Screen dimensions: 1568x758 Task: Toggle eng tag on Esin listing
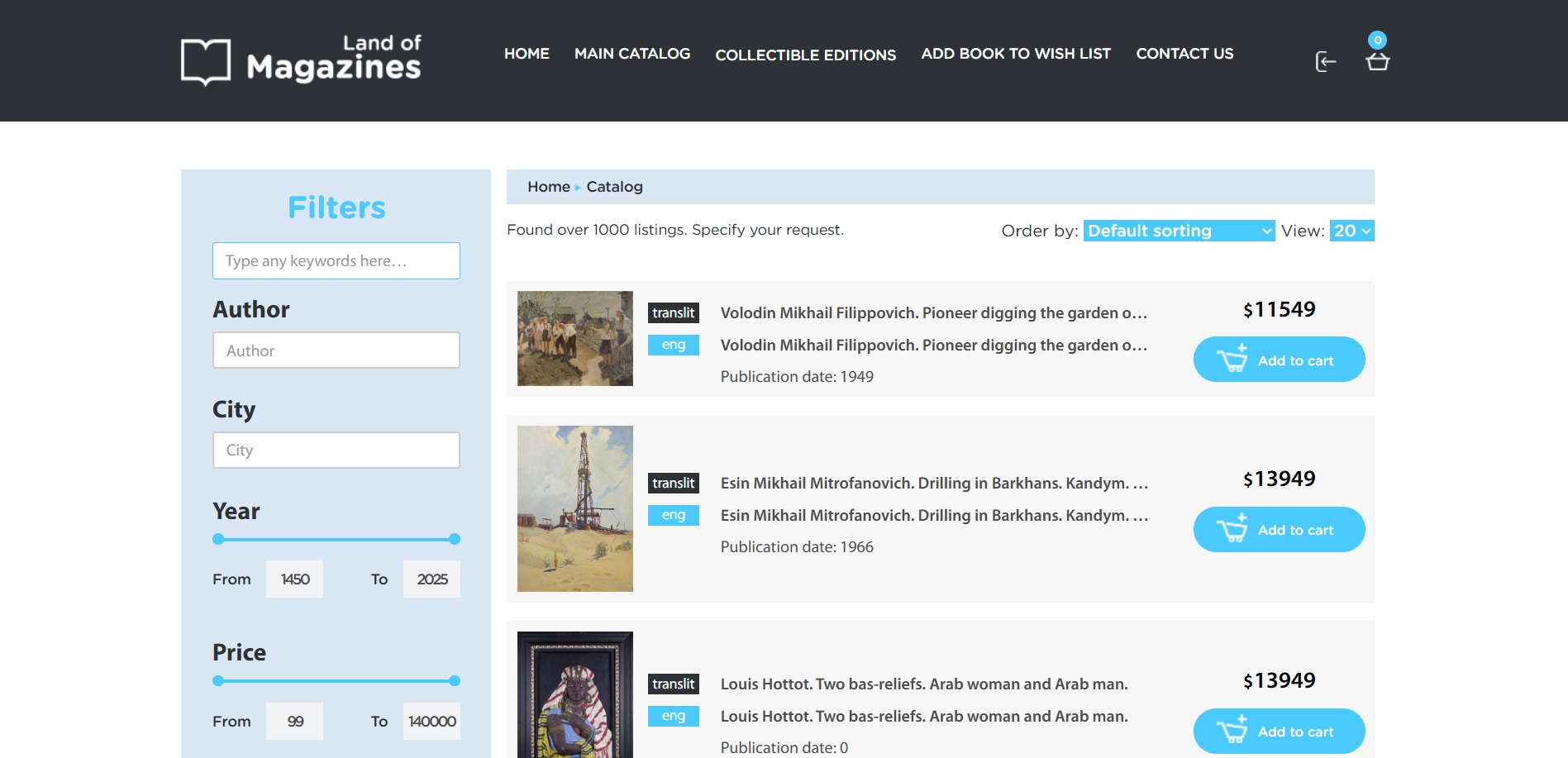(674, 515)
